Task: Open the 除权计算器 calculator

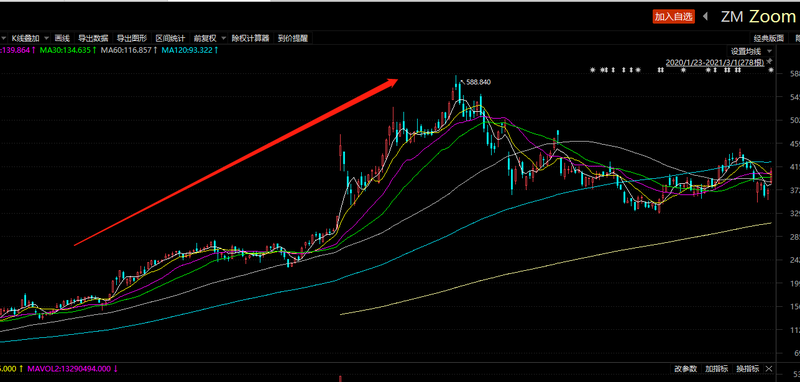Action: (250, 38)
